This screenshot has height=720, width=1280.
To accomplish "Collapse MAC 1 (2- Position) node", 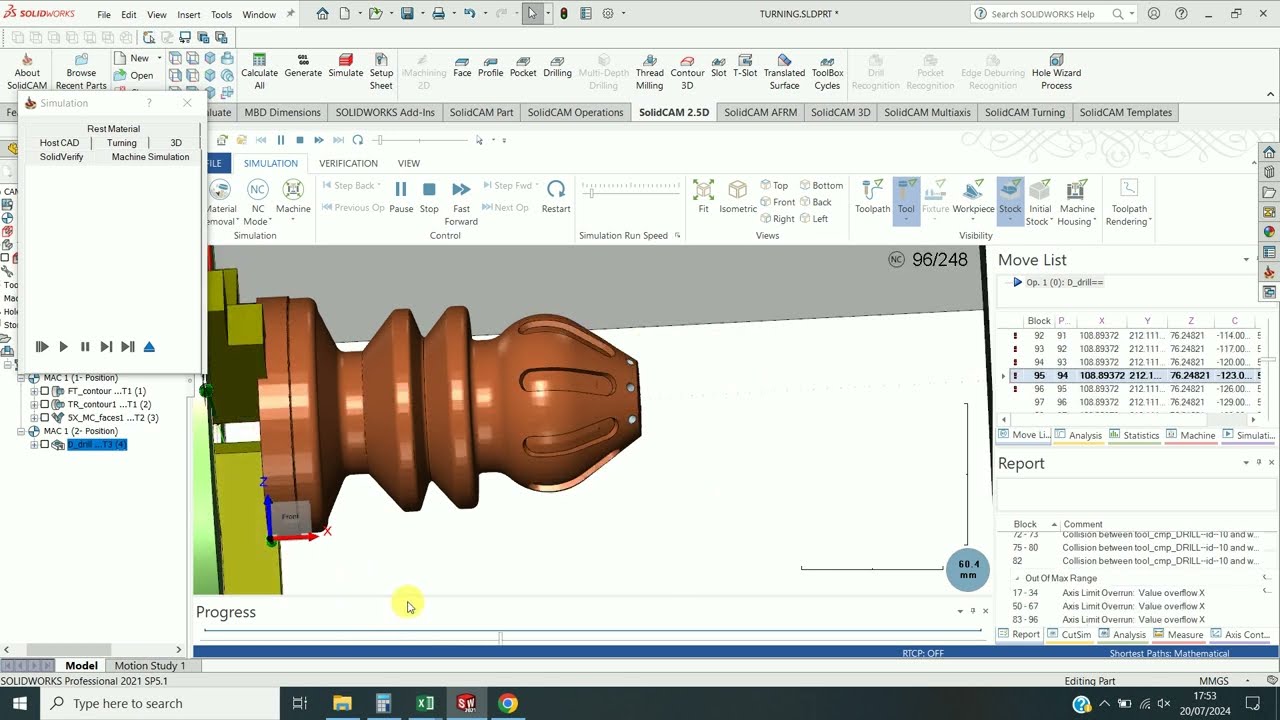I will tap(22, 431).
